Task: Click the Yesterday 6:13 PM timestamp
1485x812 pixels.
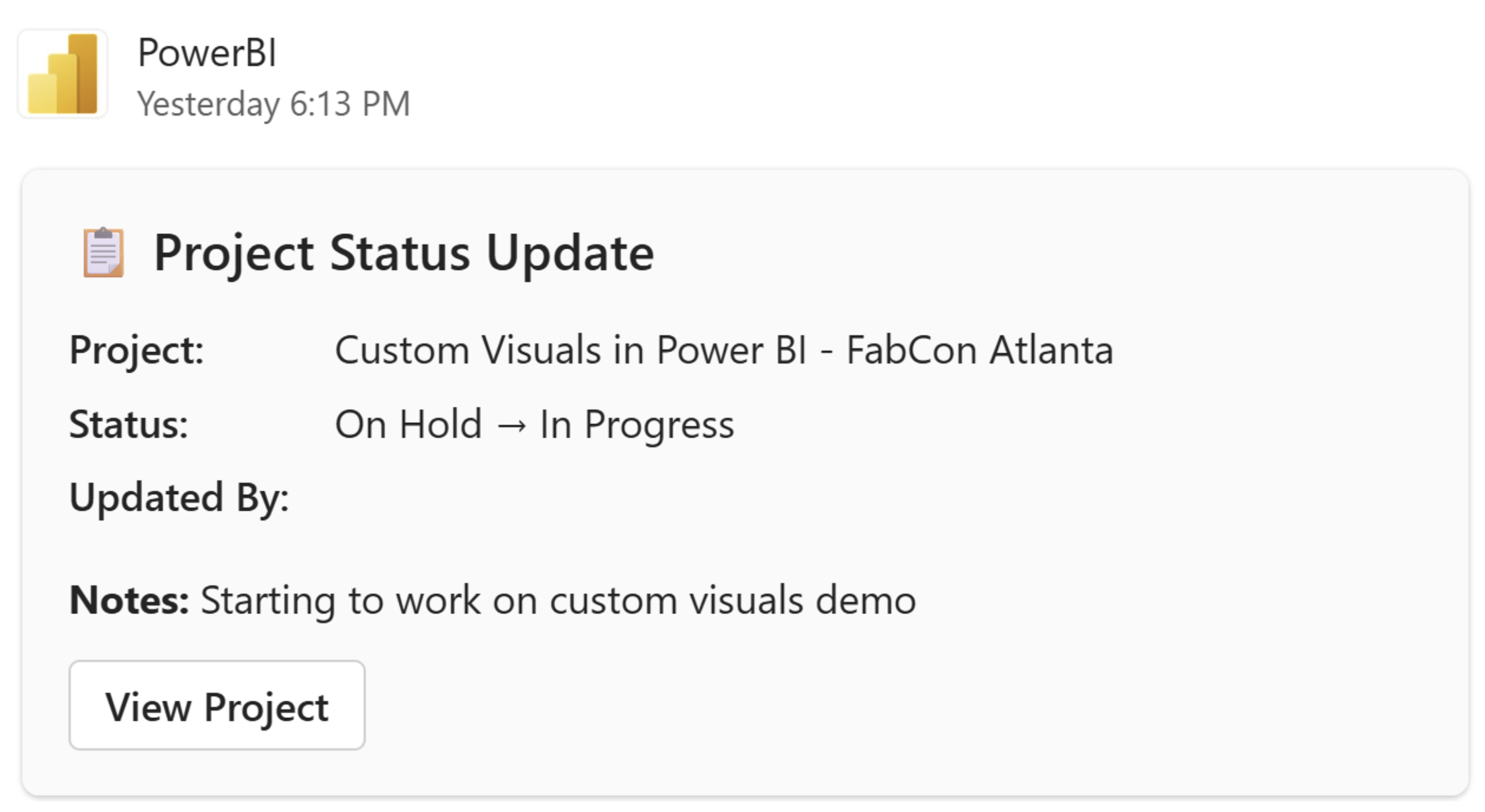Action: tap(273, 105)
